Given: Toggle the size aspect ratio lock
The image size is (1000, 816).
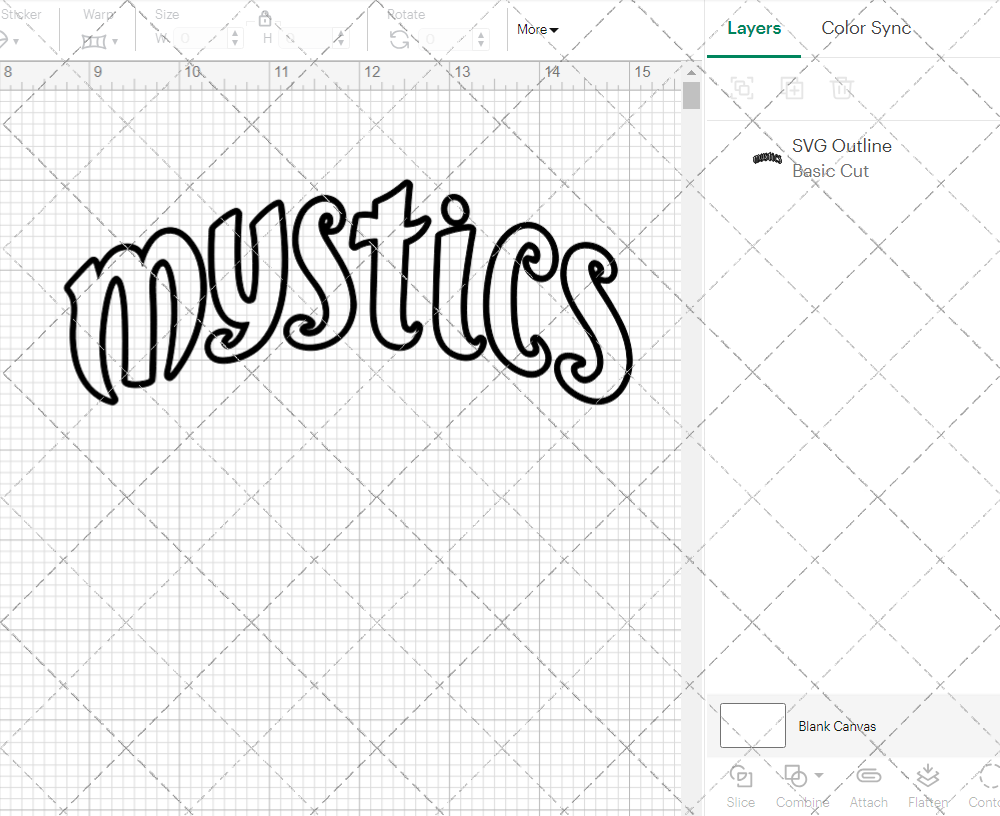Looking at the screenshot, I should tap(265, 18).
